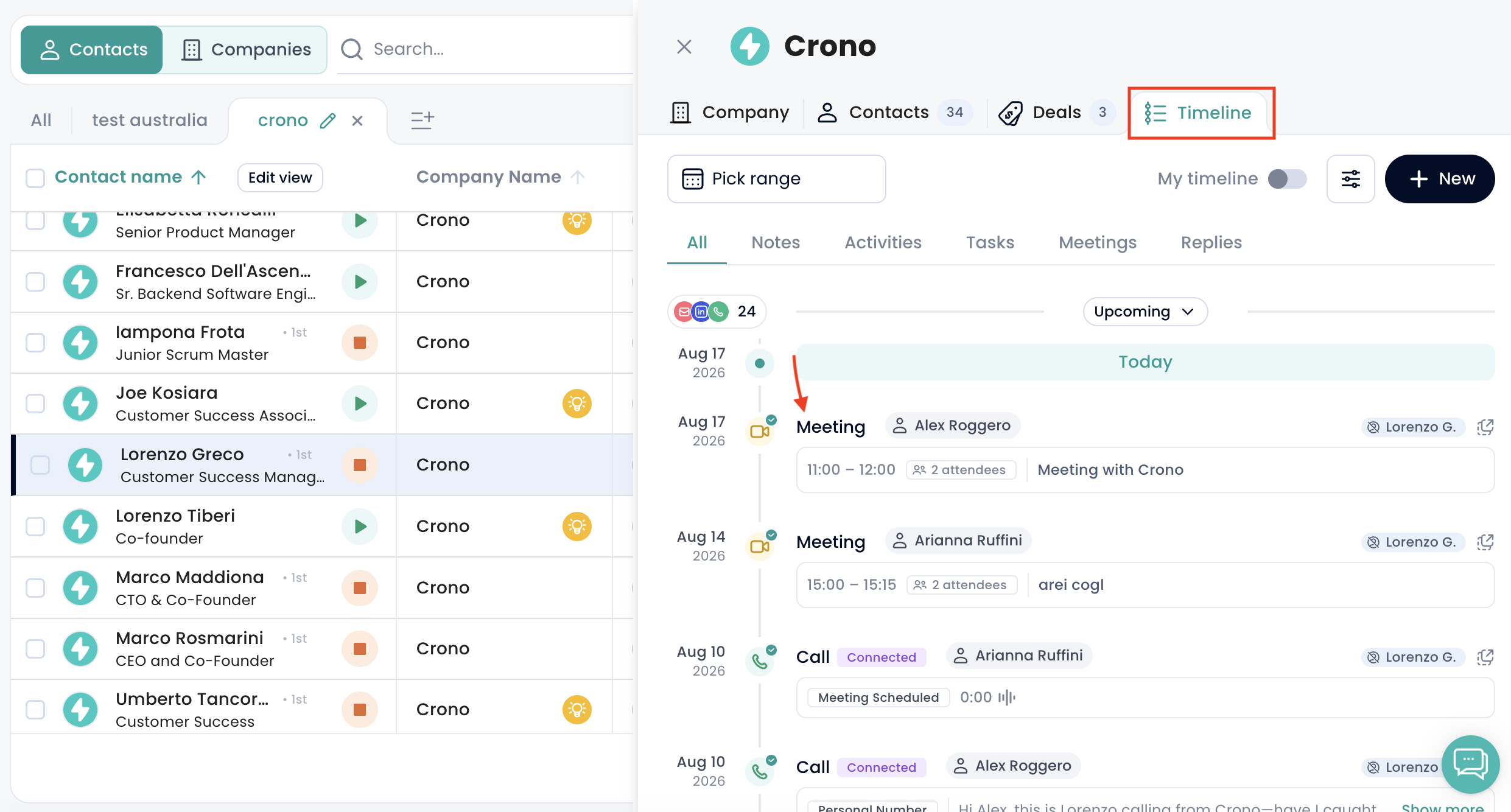Viewport: 1511px width, 812px height.
Task: Stop the sequence for Iampona Frota
Action: pyautogui.click(x=360, y=343)
